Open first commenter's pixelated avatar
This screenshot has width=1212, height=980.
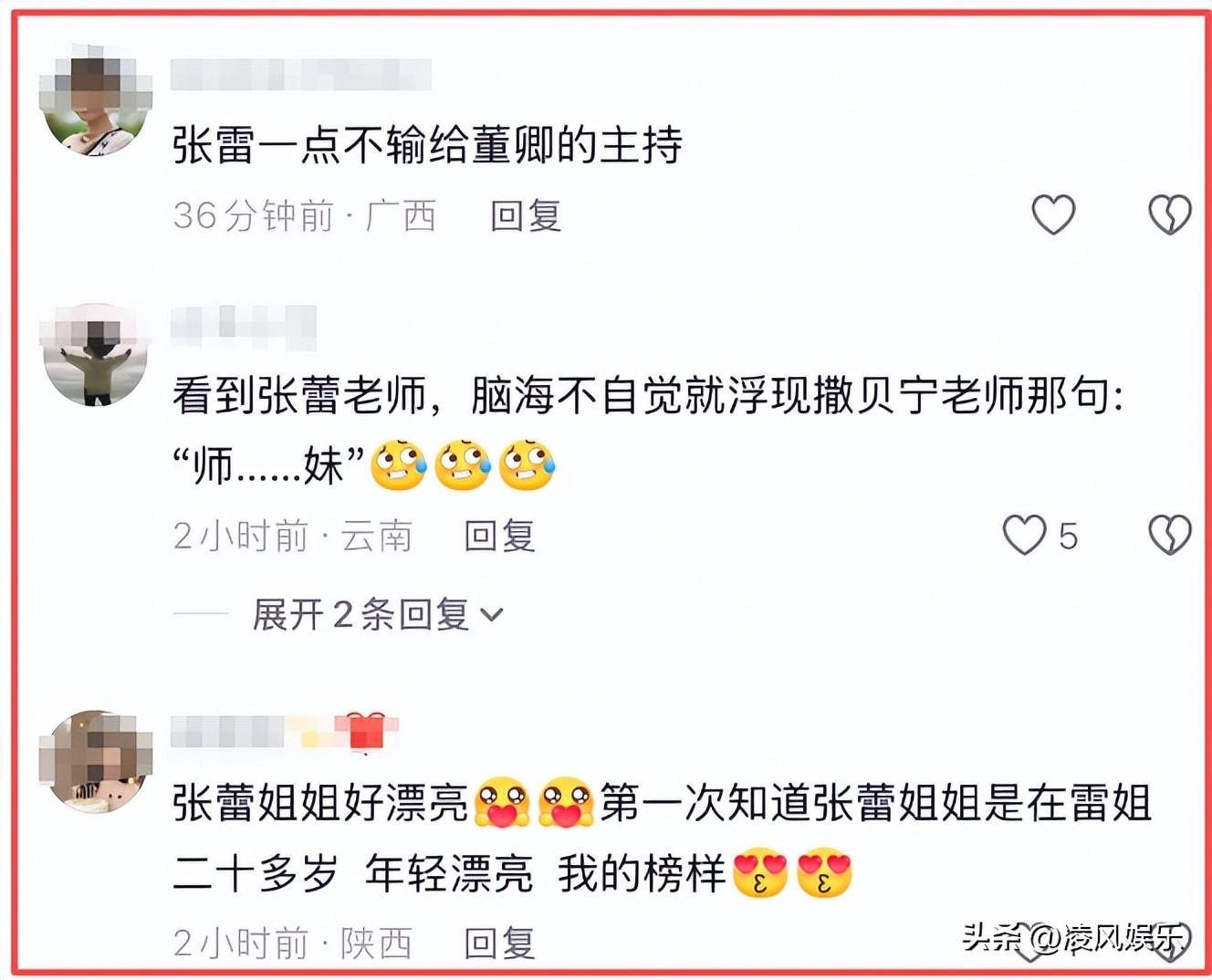click(95, 100)
